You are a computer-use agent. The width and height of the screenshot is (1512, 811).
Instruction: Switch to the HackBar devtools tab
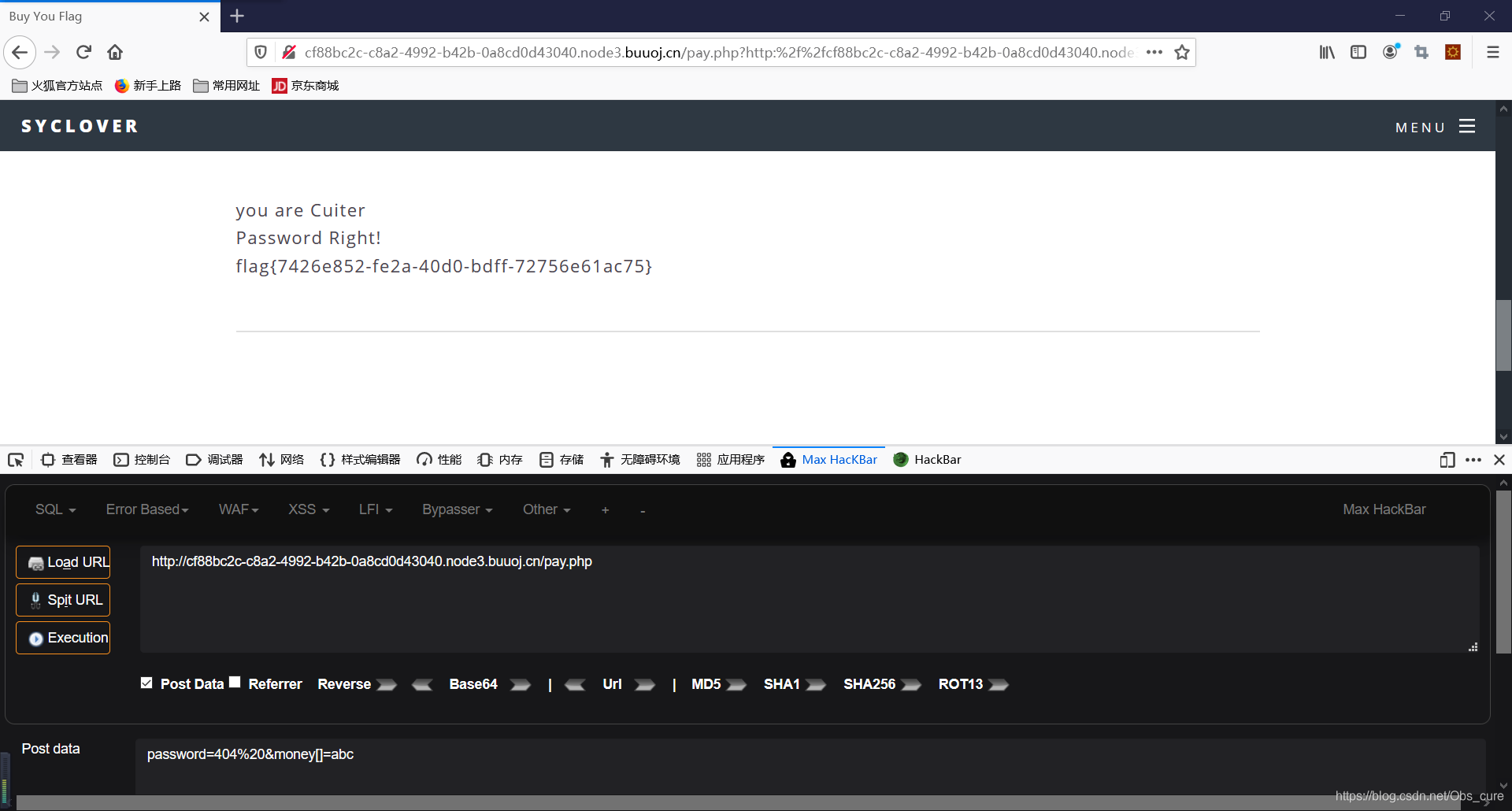(x=928, y=460)
